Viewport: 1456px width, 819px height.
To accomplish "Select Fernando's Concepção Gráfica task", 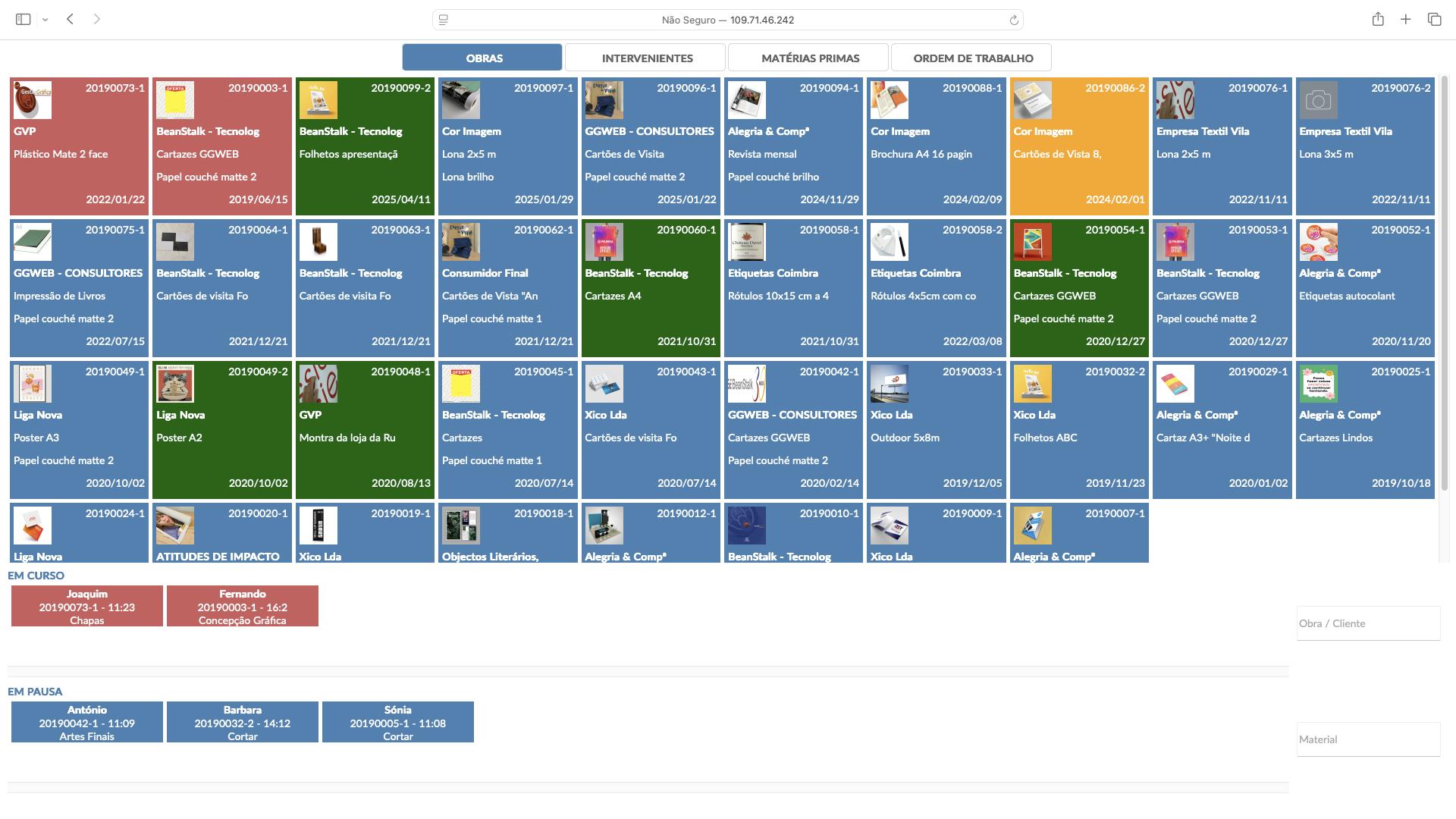I will (243, 607).
